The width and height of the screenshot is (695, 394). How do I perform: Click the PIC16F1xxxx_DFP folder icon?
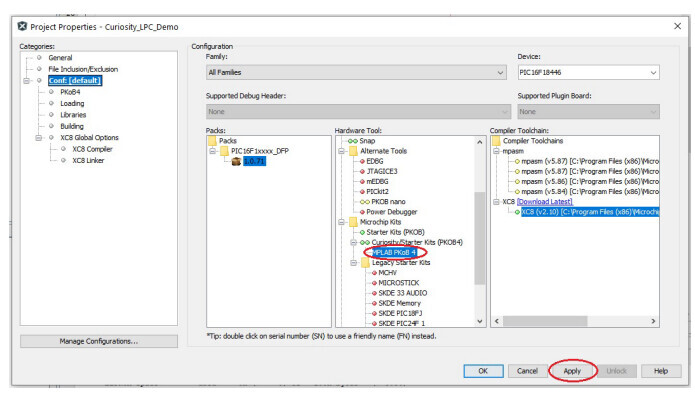point(224,151)
